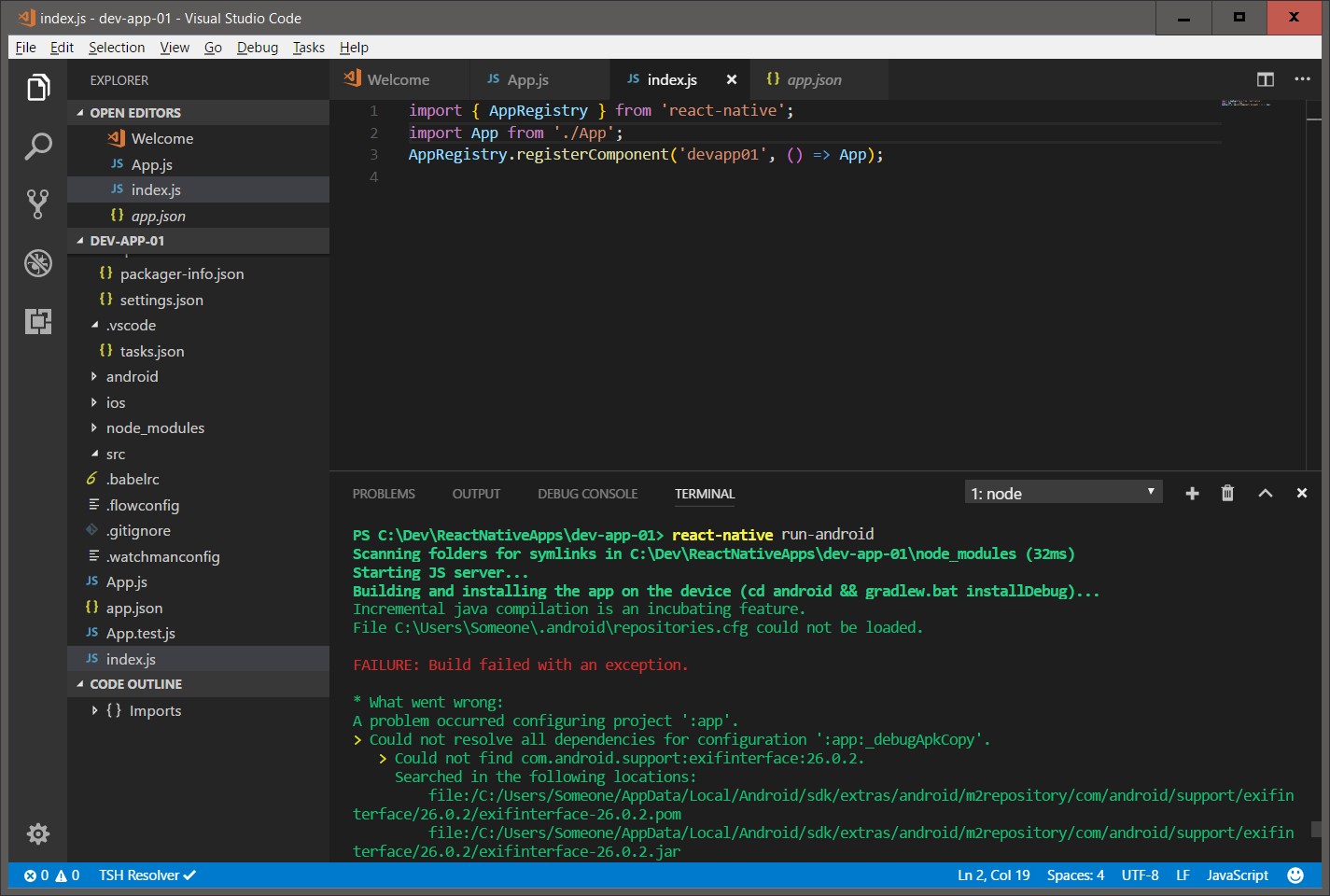Collapse the OPEN EDITORS section
1330x896 pixels.
pyautogui.click(x=199, y=113)
